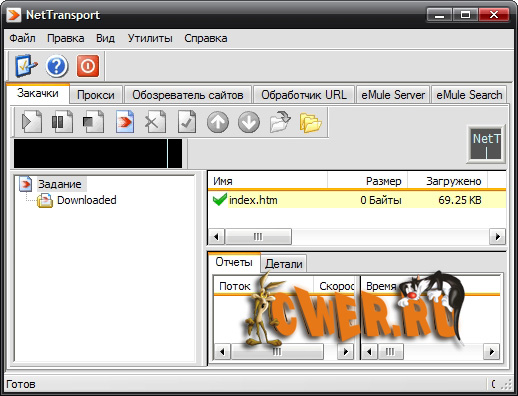This screenshot has height=396, width=518.
Task: Click the checkmark page properties icon
Action: [x=187, y=122]
